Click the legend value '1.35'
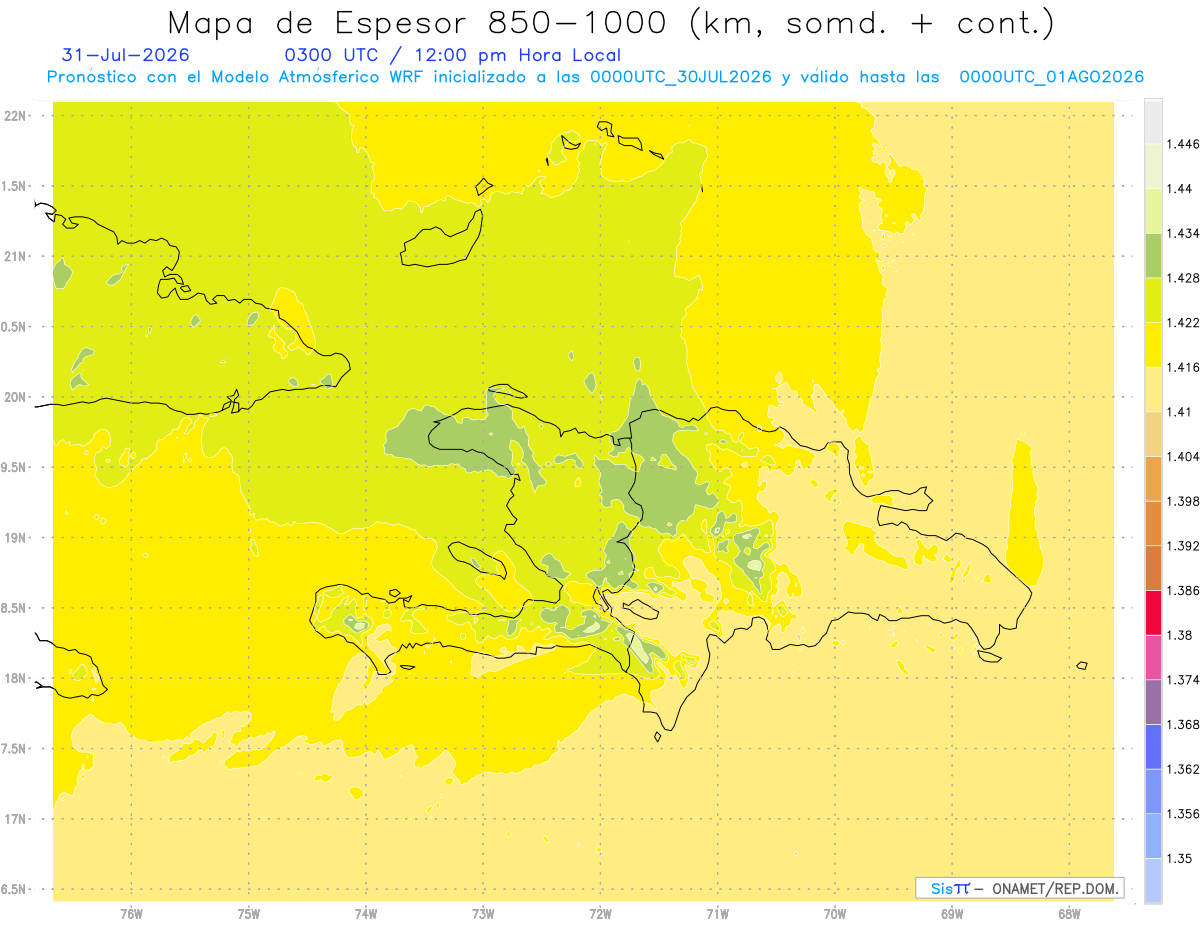Image resolution: width=1200 pixels, height=927 pixels. point(1180,859)
